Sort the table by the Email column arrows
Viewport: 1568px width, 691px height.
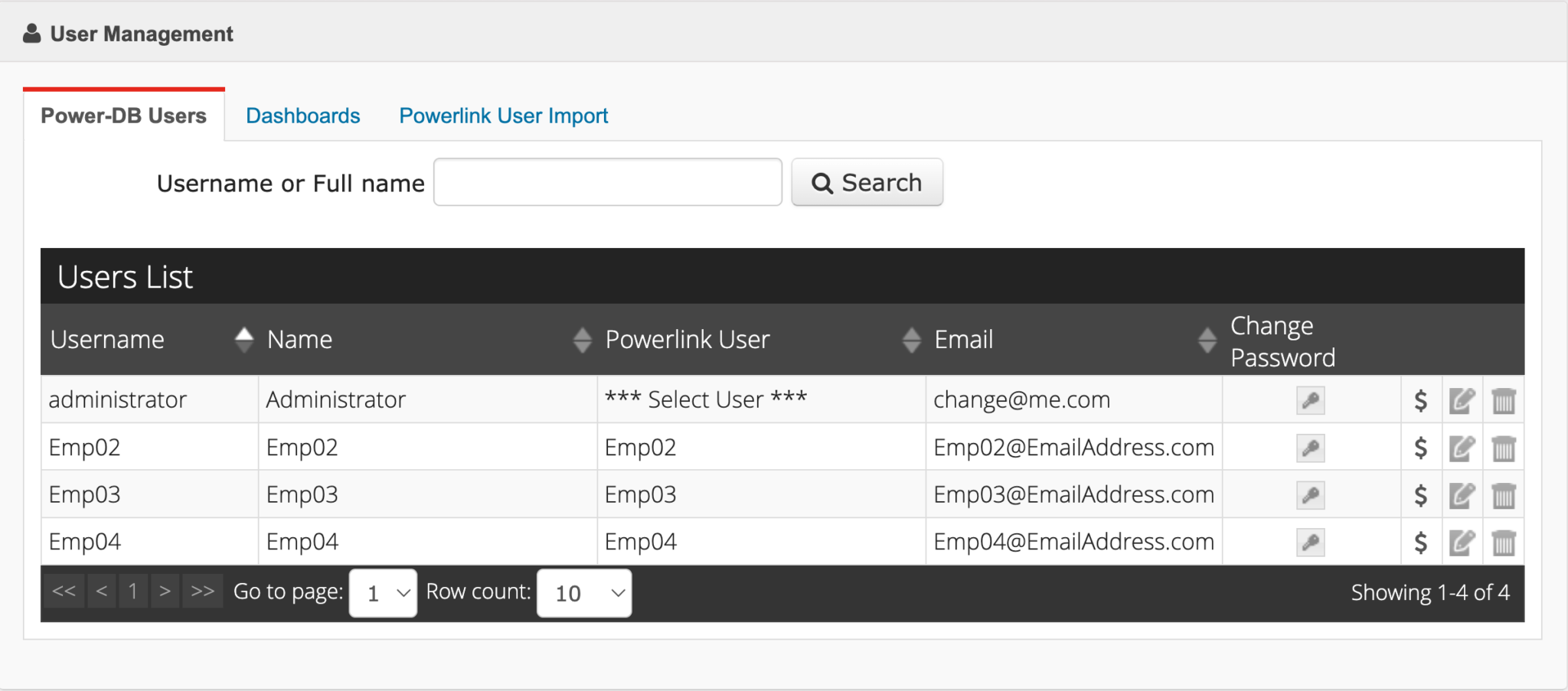1207,339
